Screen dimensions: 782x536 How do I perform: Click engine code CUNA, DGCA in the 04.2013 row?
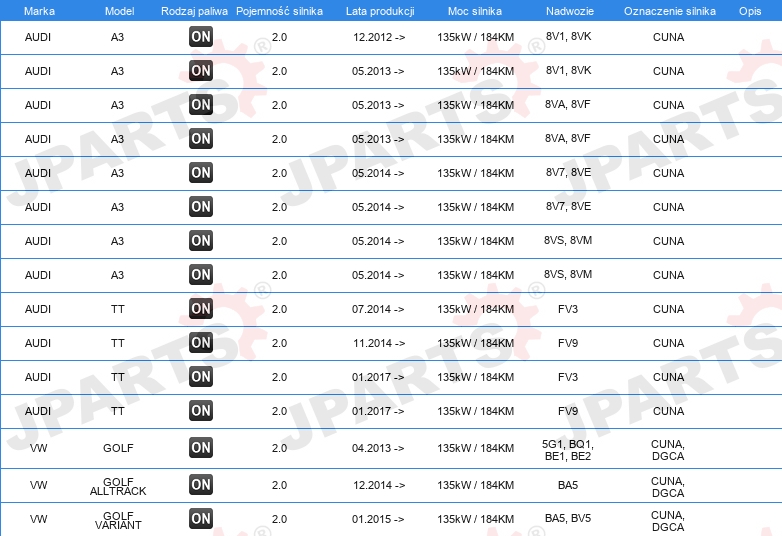668,450
